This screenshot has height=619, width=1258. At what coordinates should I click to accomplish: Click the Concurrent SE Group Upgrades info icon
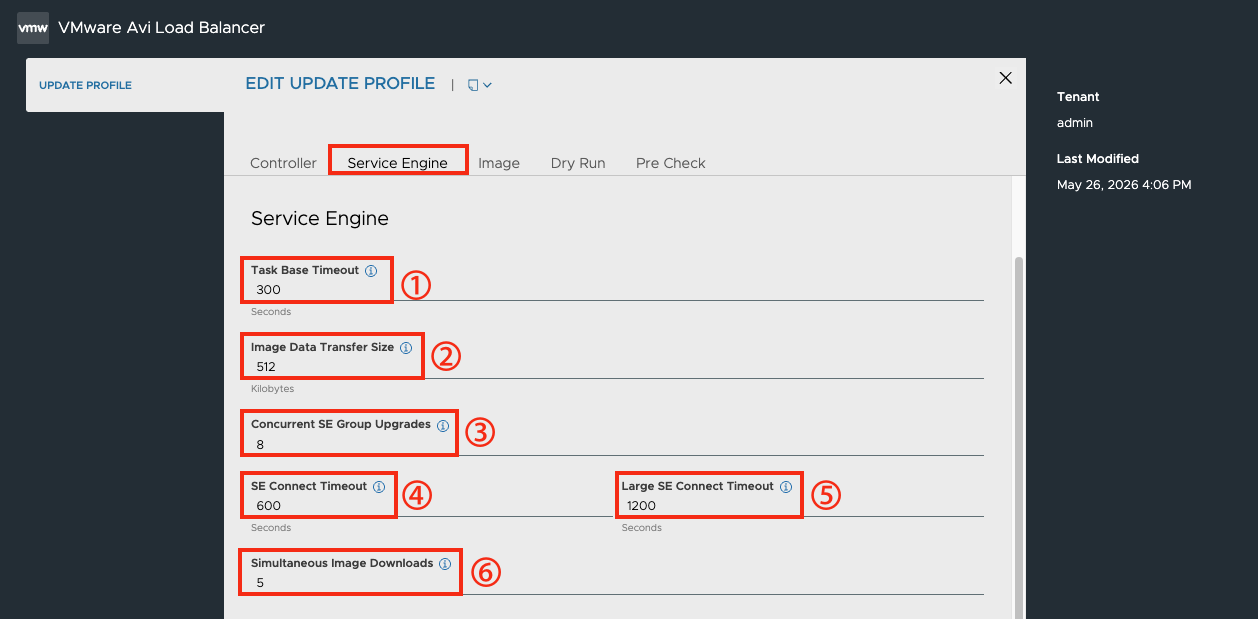point(443,425)
